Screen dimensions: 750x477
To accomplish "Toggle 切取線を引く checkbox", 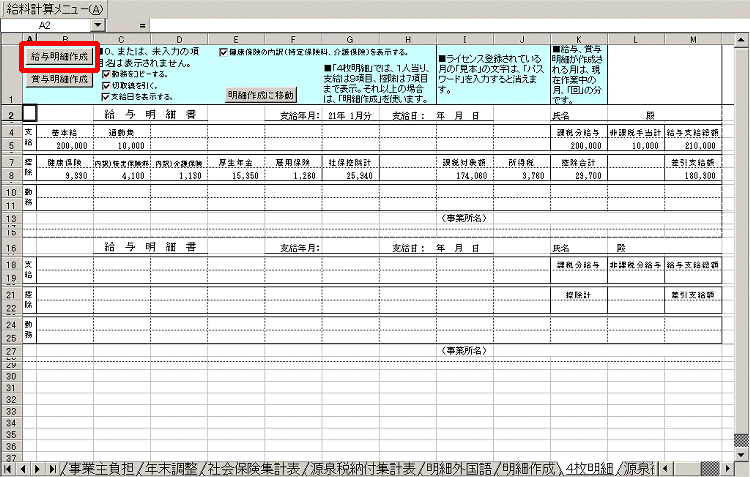I will [x=107, y=85].
